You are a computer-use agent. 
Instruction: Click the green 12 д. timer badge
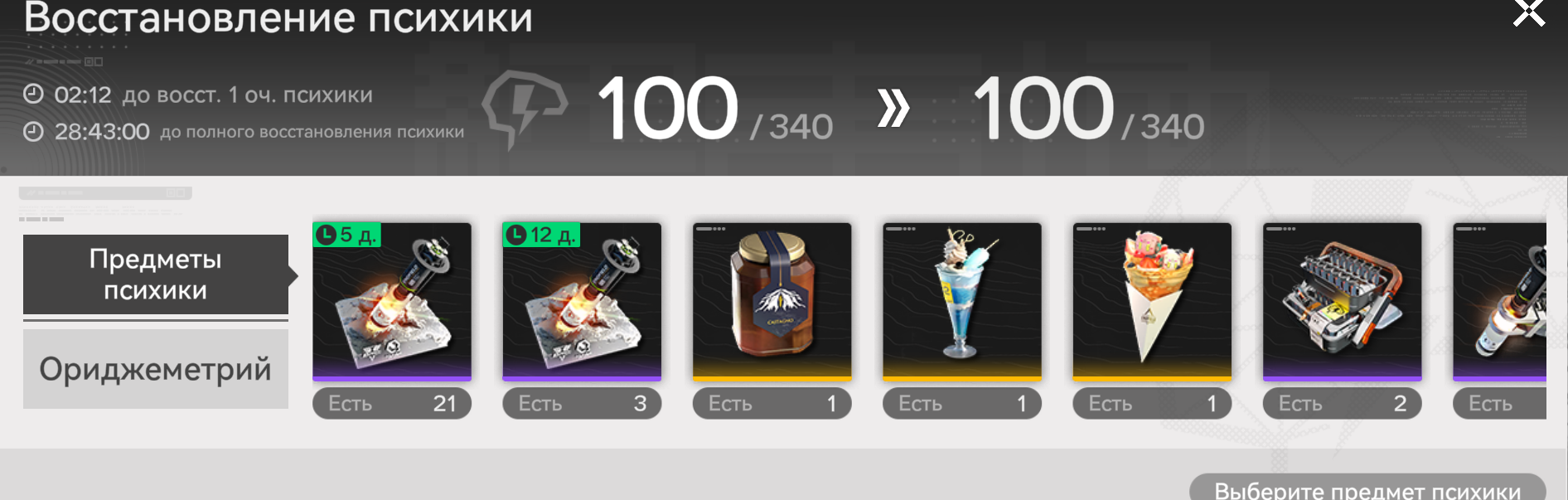[x=541, y=235]
